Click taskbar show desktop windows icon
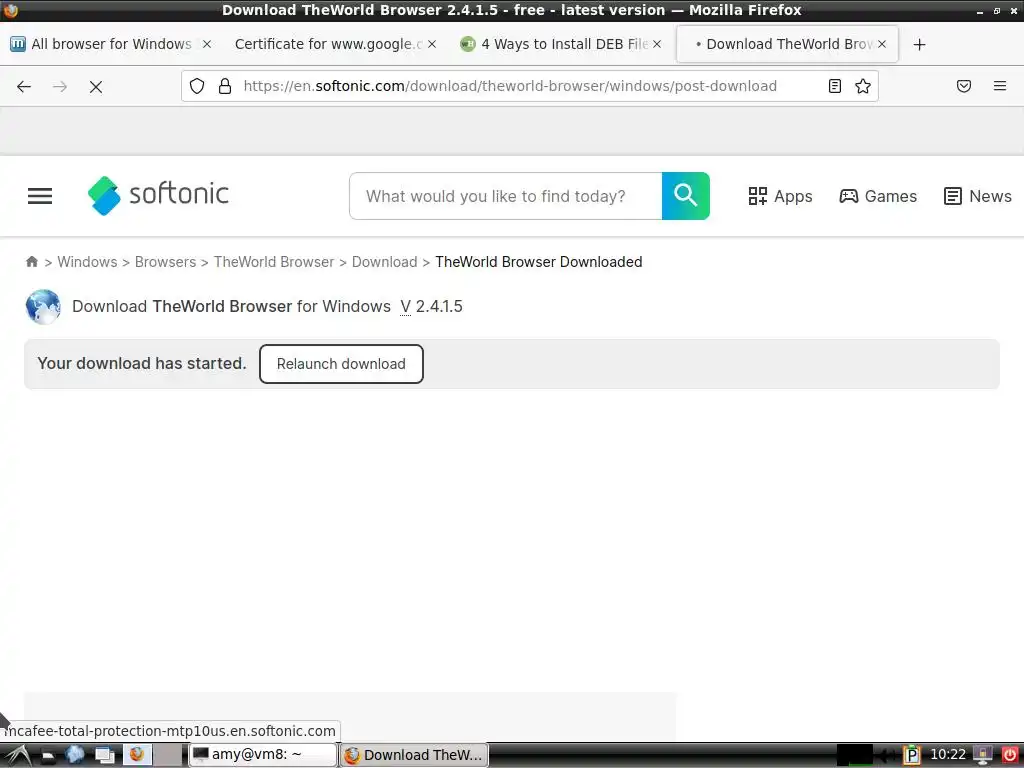 104,756
